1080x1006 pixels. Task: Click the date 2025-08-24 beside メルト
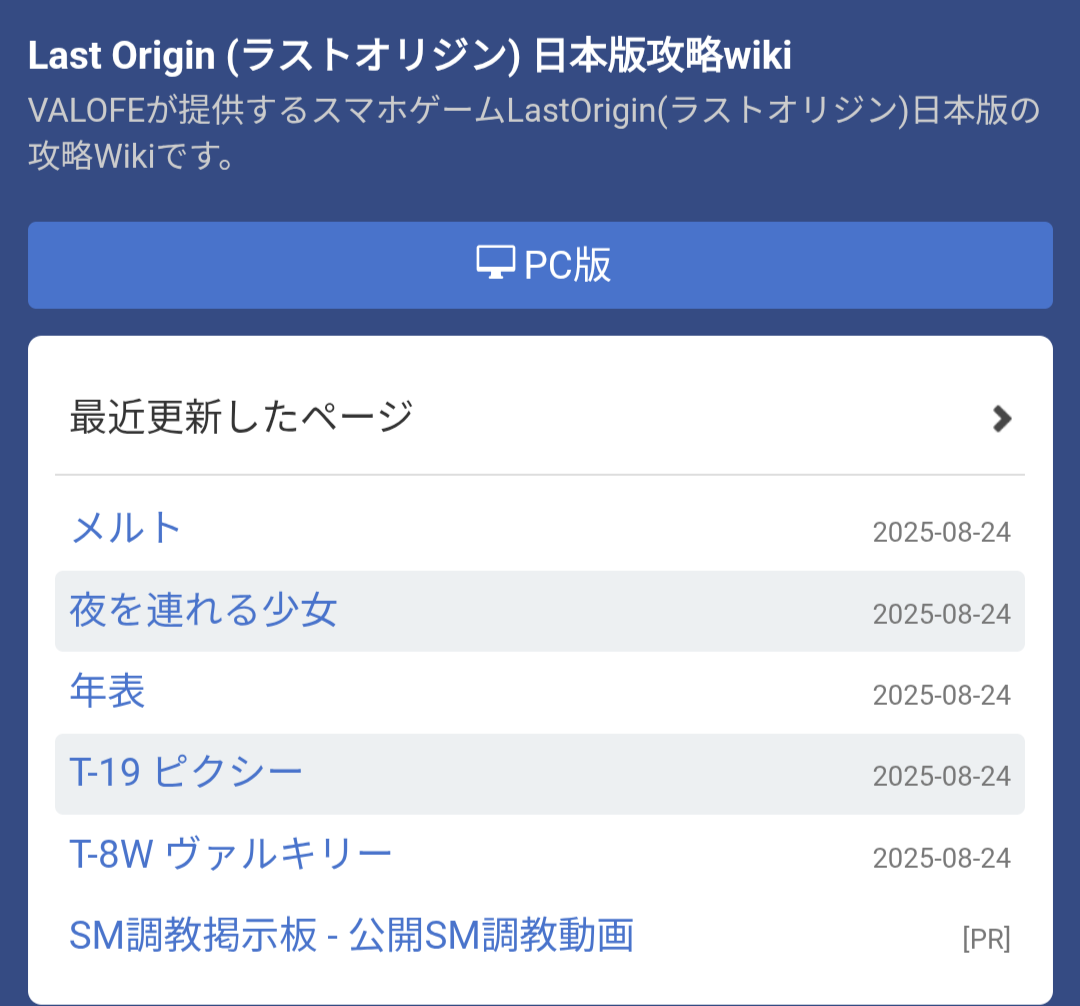pyautogui.click(x=942, y=532)
